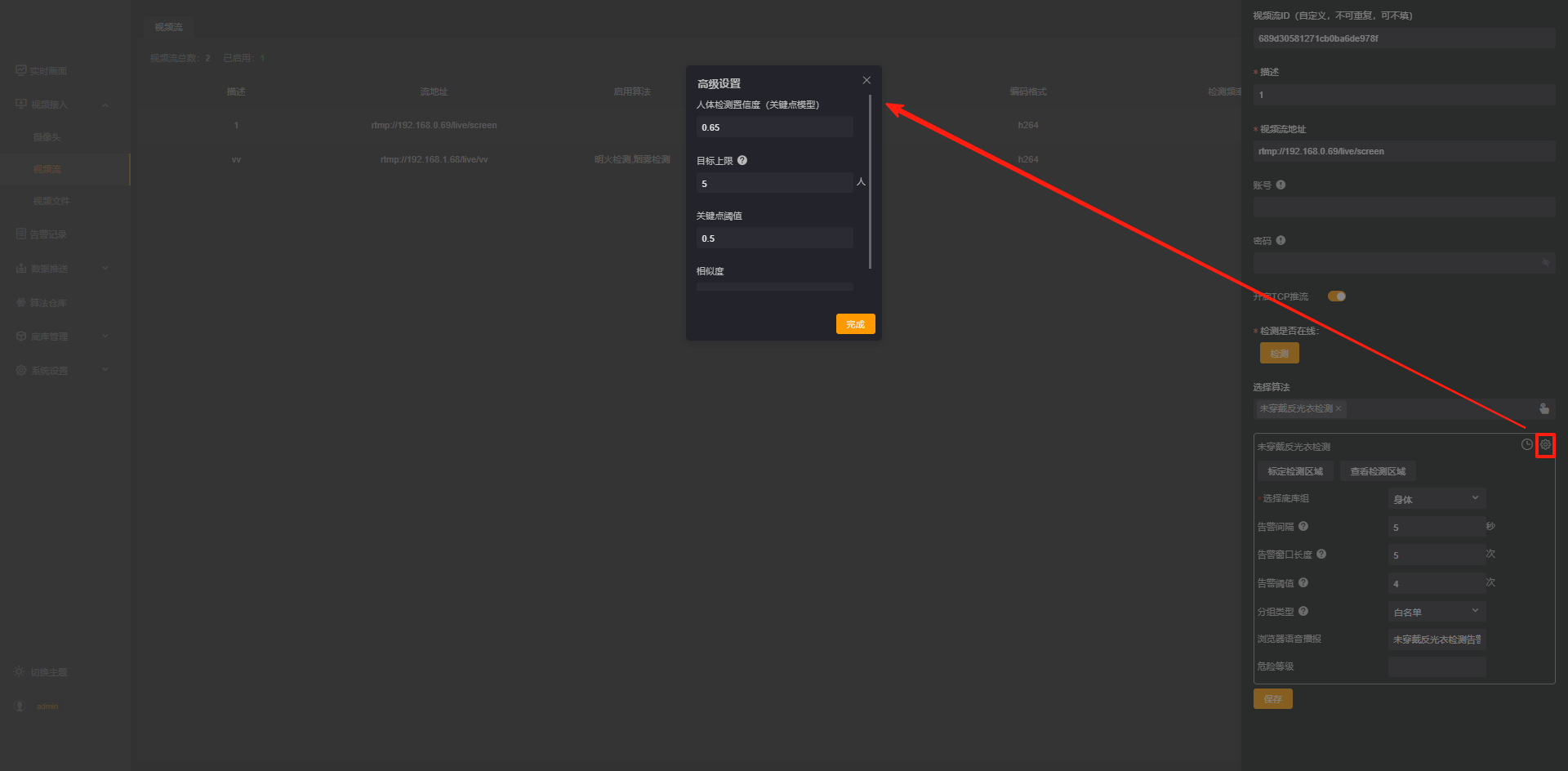Close the 高级设置 dialog with the X
Viewport: 1568px width, 771px height.
(866, 80)
